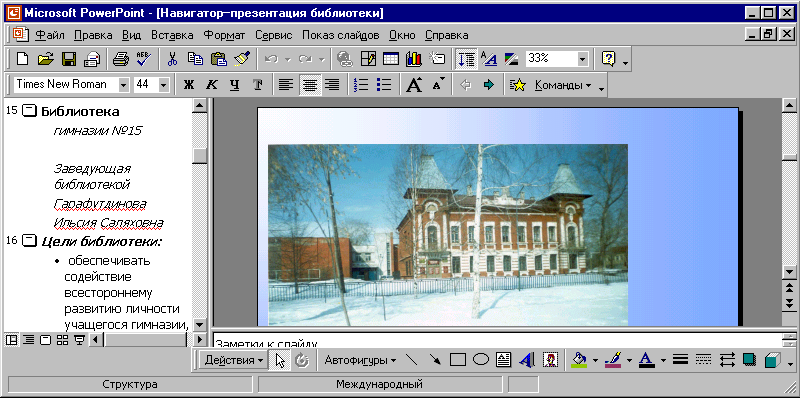Open the Показ слайдов menu

[341, 35]
